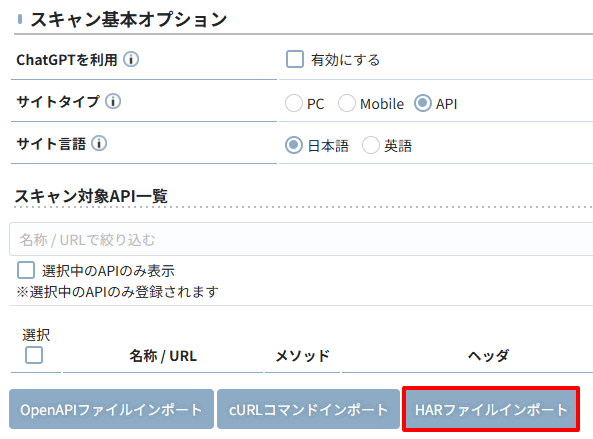The image size is (593, 439).
Task: Tick the select-all checkbox under 選択
Action: [34, 355]
